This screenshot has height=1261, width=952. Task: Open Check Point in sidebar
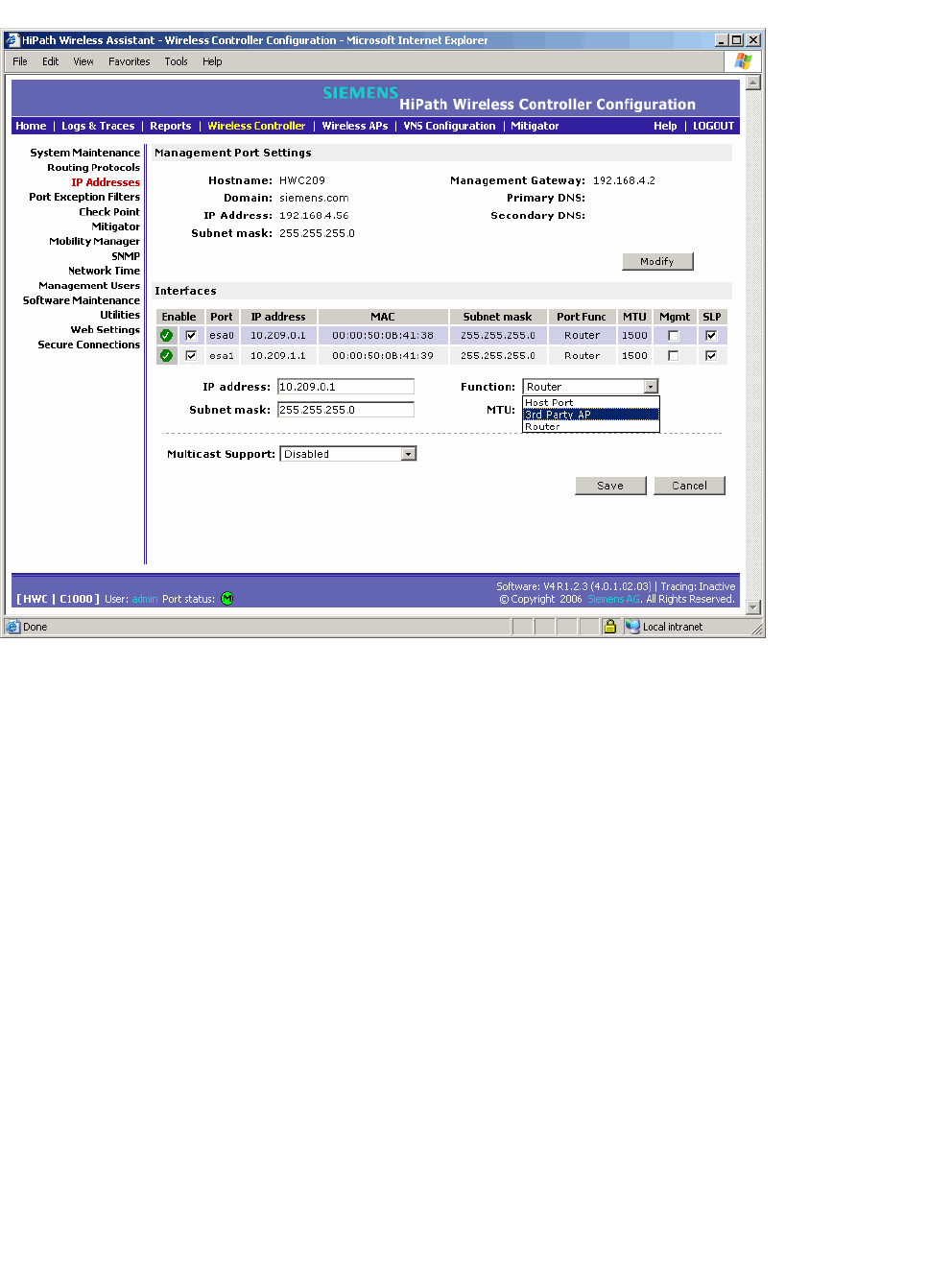click(109, 212)
